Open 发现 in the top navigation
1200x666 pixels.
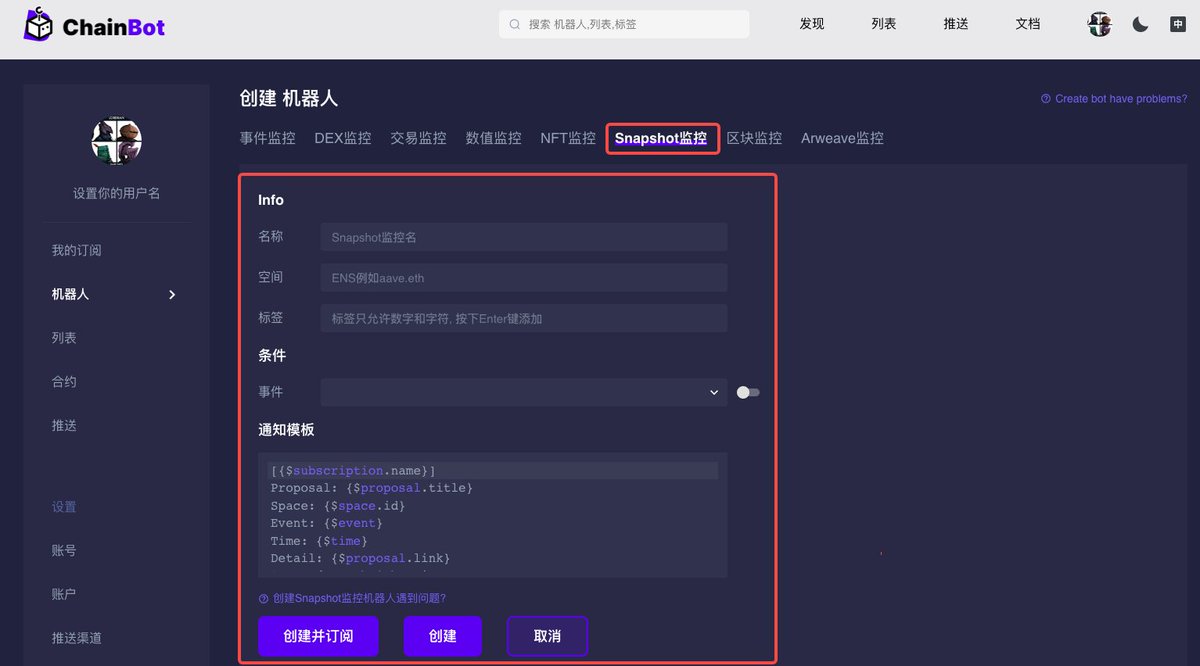(x=812, y=24)
